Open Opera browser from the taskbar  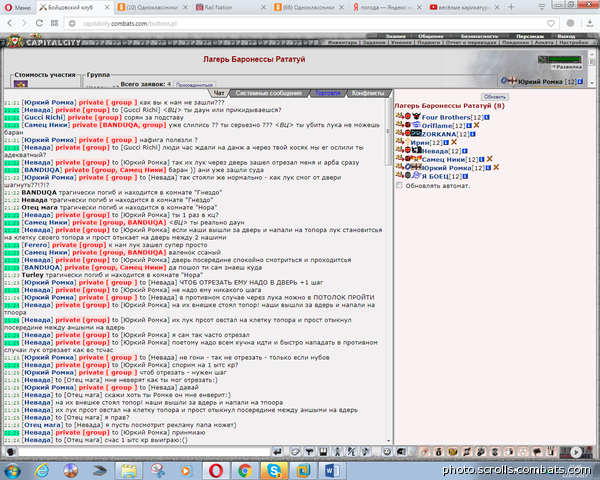point(216,470)
